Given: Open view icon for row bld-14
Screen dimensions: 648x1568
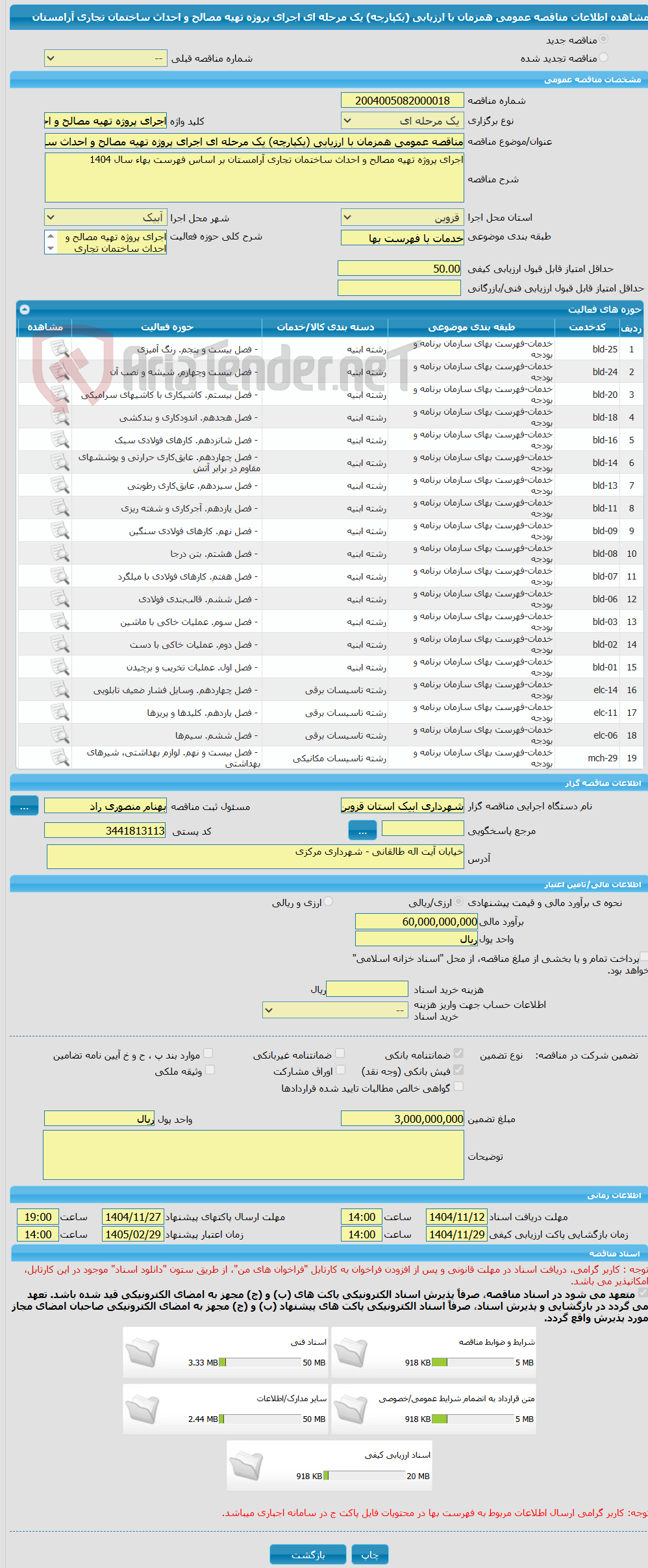Looking at the screenshot, I should pos(60,463).
